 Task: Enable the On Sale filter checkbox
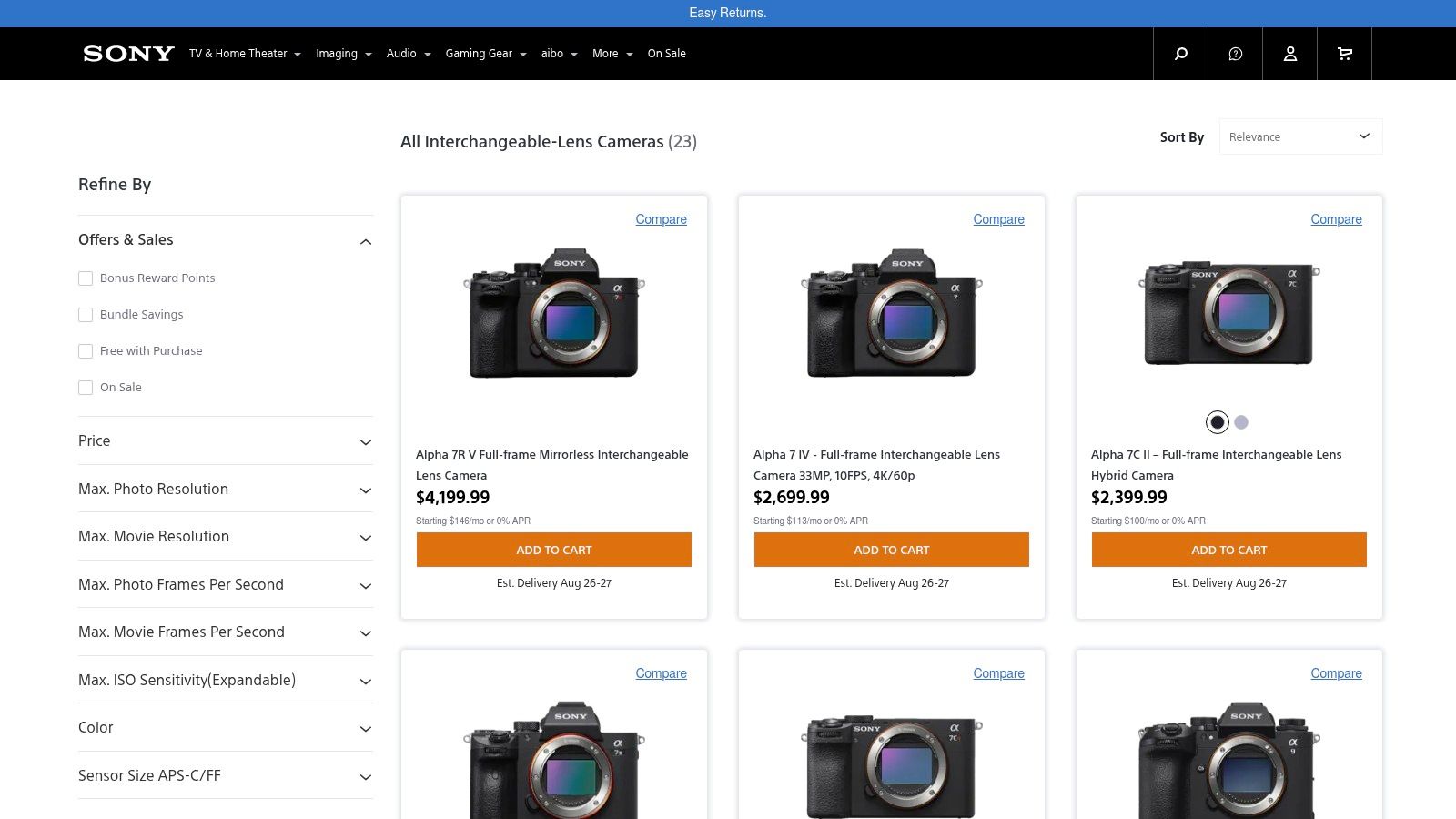pyautogui.click(x=86, y=387)
